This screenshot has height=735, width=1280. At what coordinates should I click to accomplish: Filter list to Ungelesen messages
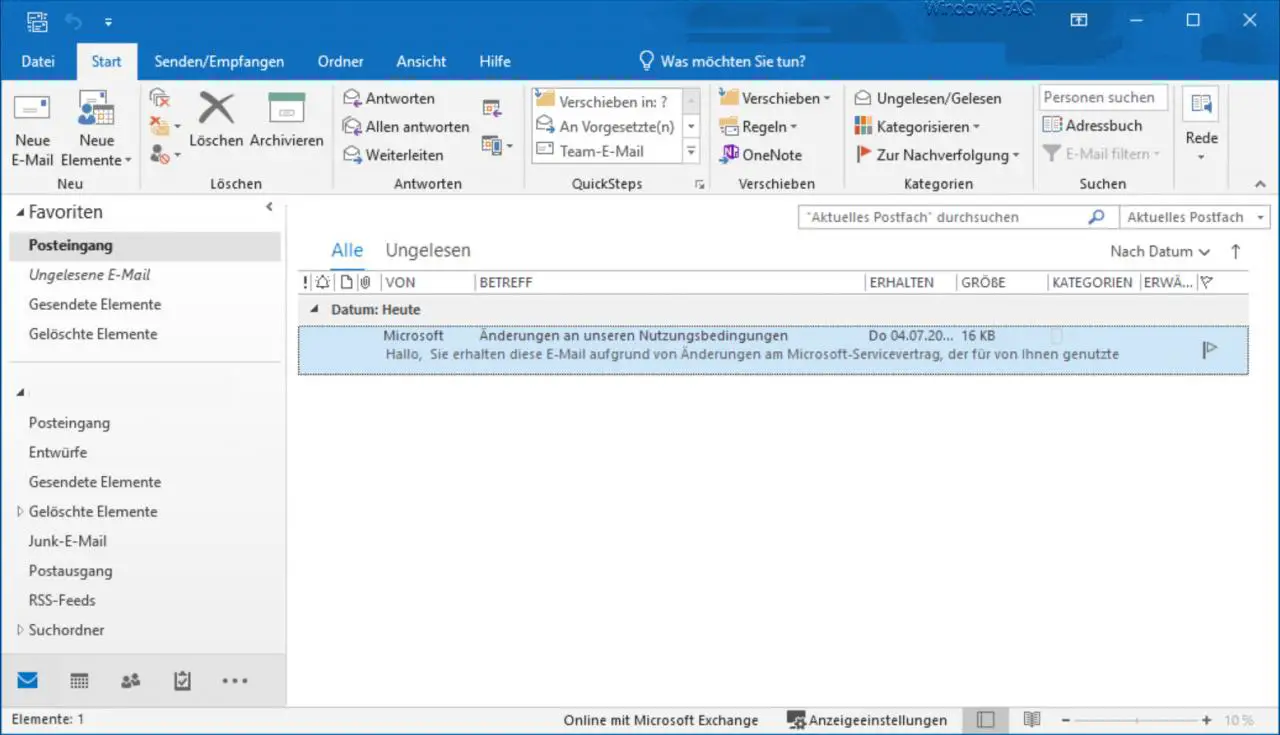point(428,251)
